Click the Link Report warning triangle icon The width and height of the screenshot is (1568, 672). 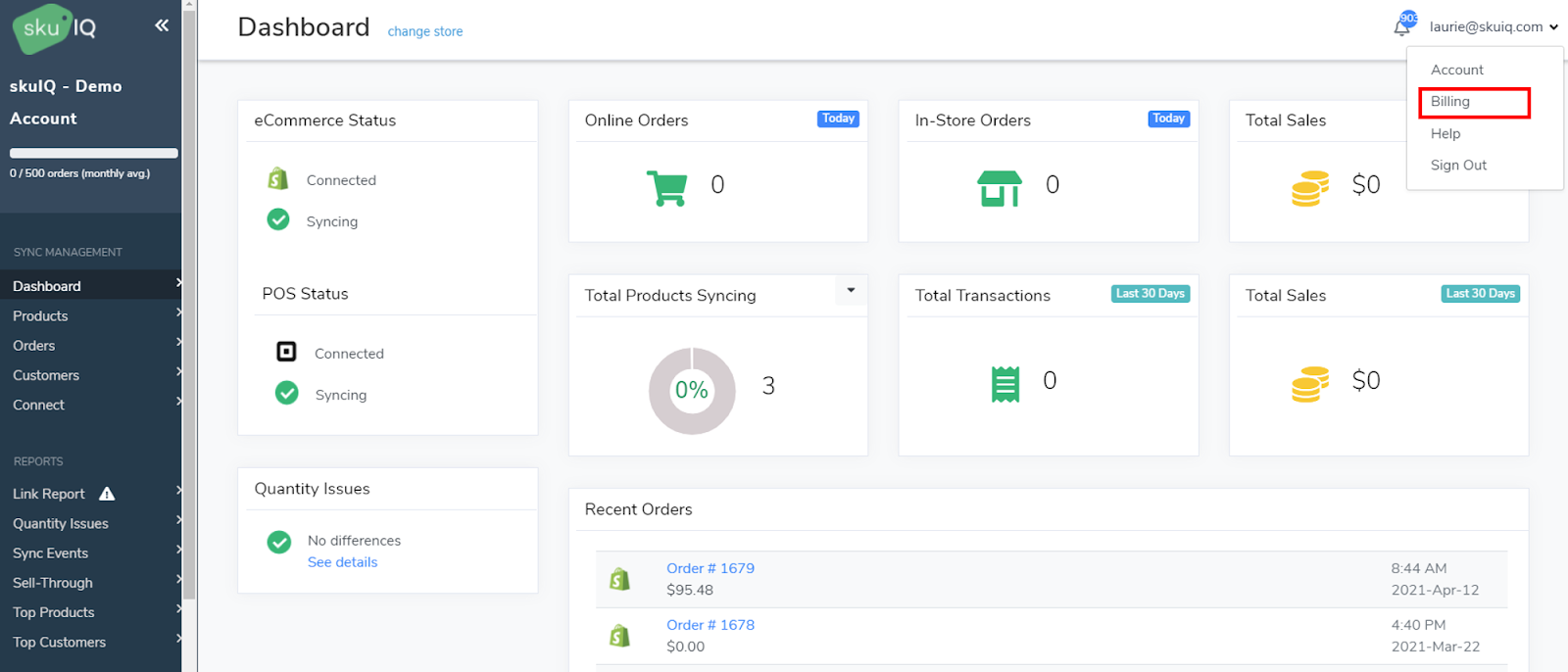click(107, 494)
